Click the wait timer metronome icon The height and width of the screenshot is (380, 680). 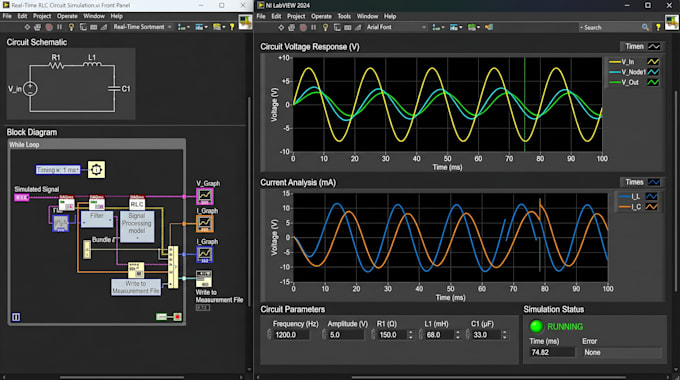pyautogui.click(x=96, y=170)
